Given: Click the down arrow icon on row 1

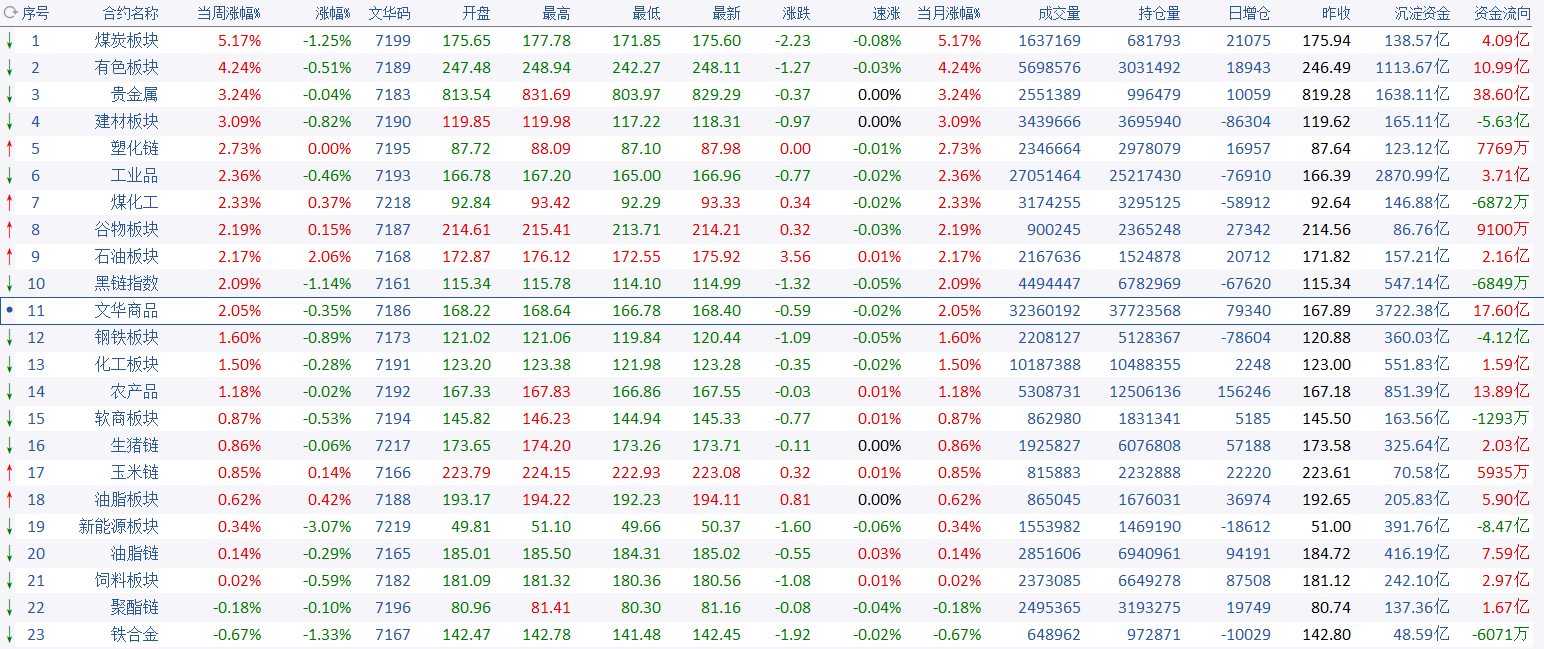Looking at the screenshot, I should [9, 41].
